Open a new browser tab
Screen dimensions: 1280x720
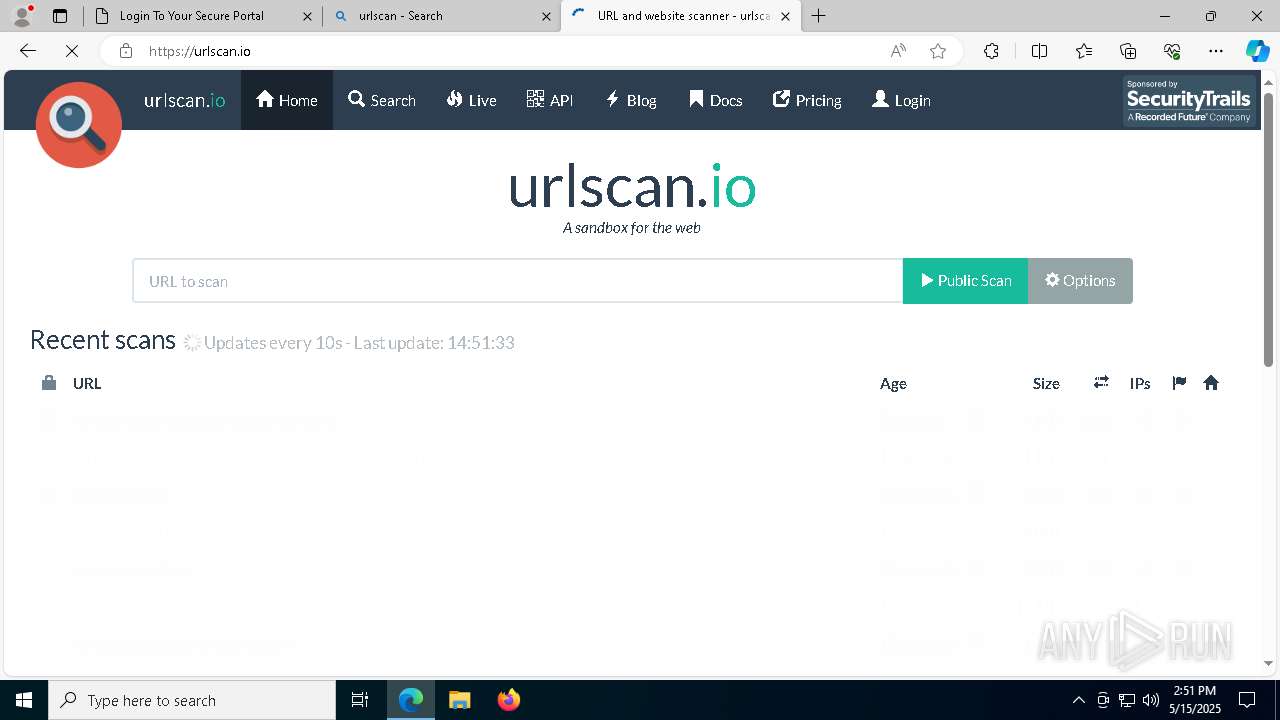click(819, 15)
